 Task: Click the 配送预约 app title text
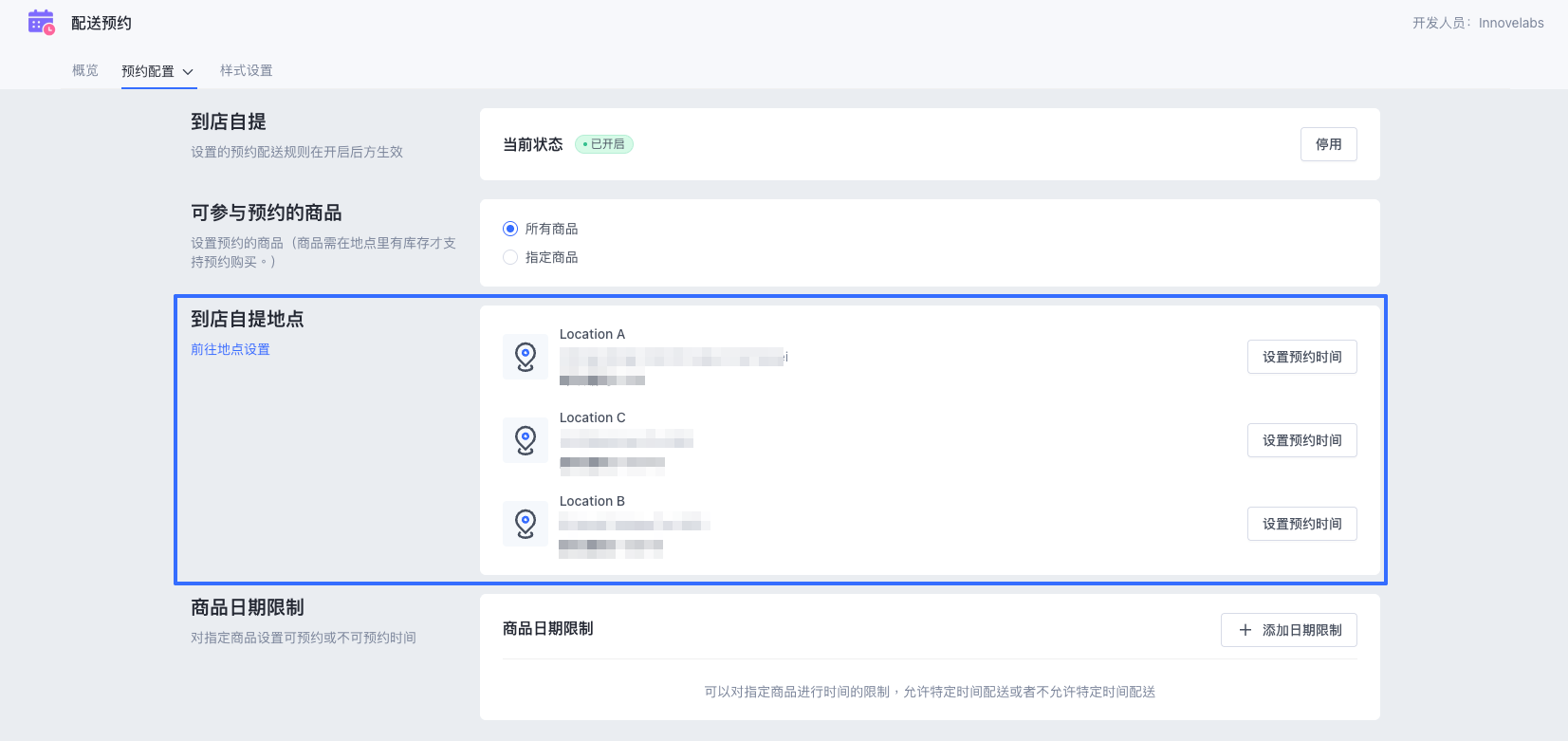coord(101,23)
